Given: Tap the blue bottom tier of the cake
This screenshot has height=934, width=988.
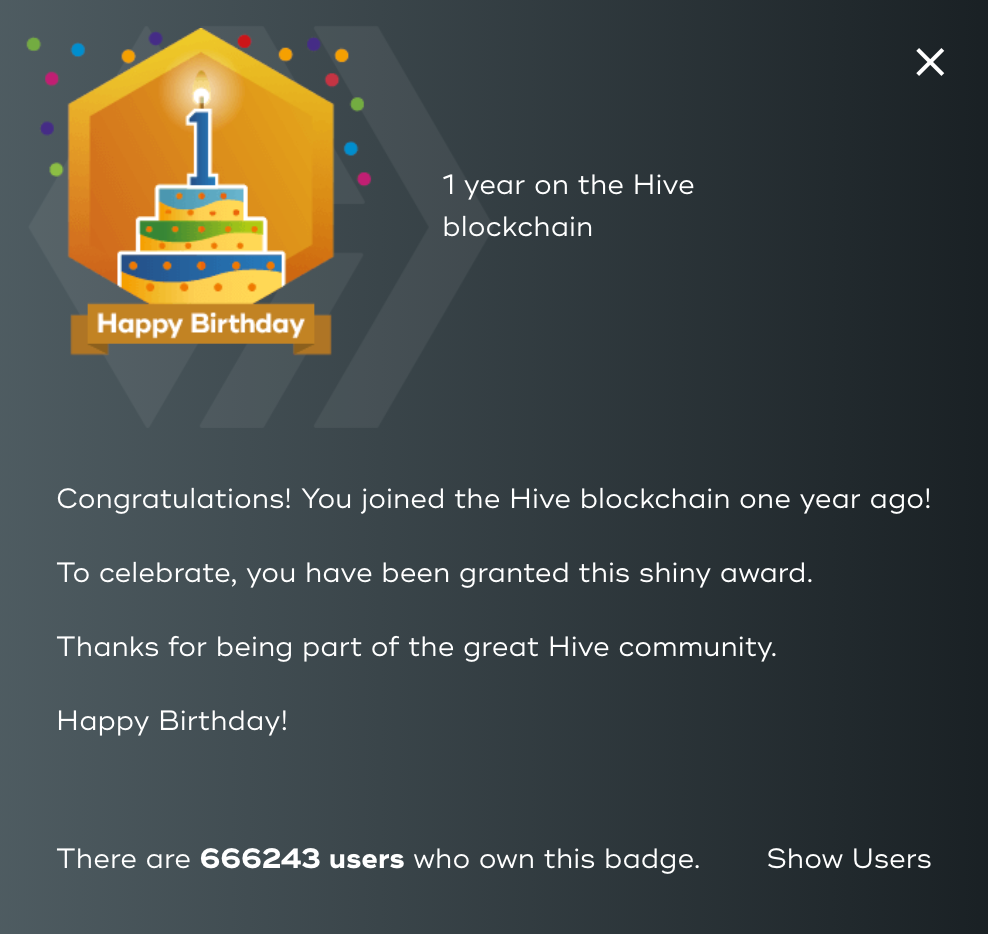Looking at the screenshot, I should point(202,267).
